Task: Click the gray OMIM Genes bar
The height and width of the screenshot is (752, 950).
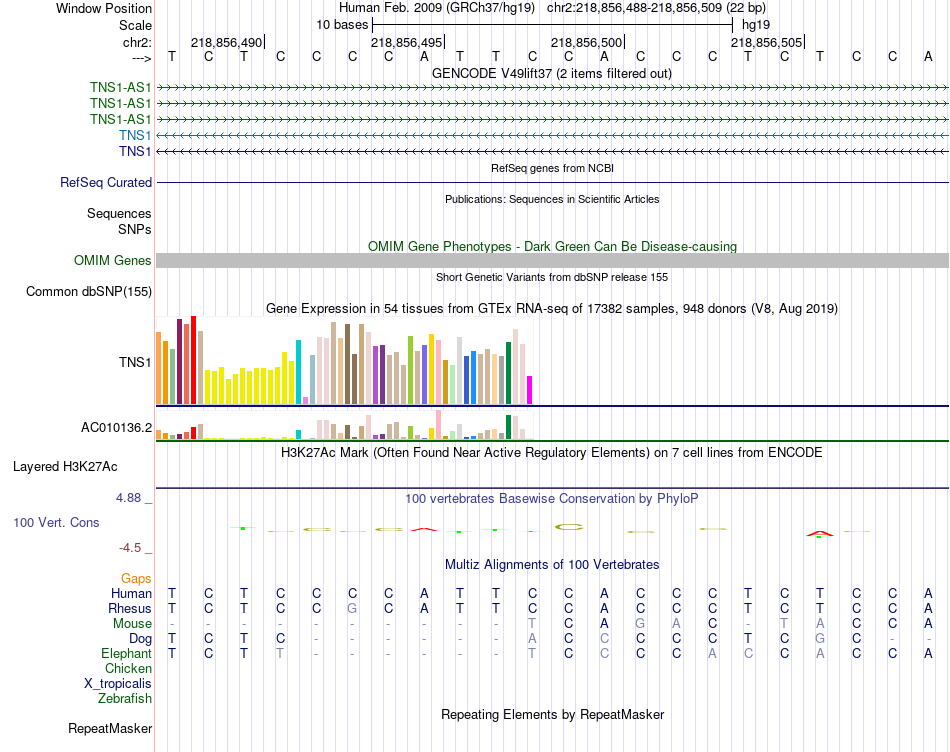Action: [x=552, y=261]
